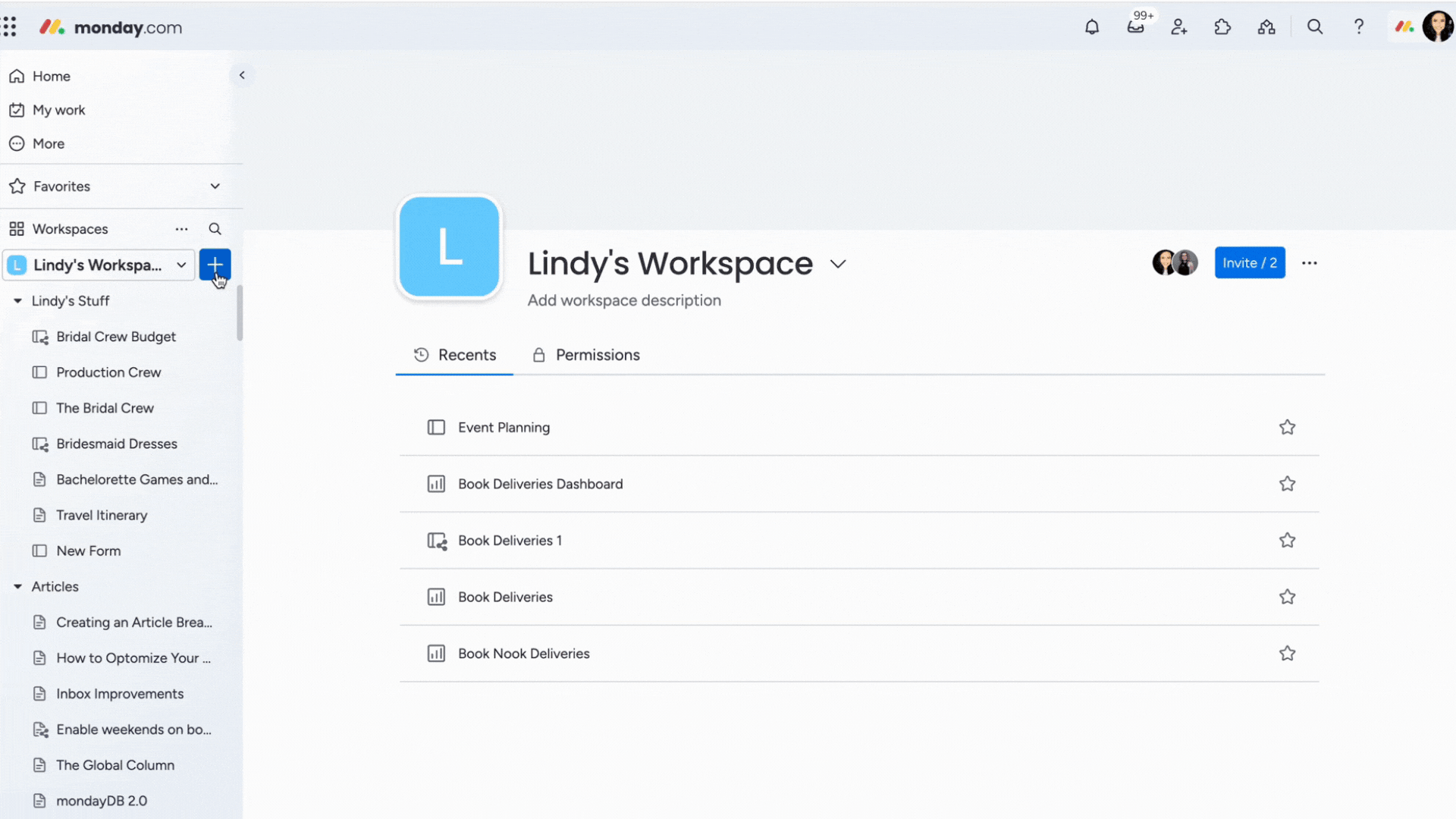Open Book Nook Deliveries from recents
1456x819 pixels.
[x=523, y=654]
